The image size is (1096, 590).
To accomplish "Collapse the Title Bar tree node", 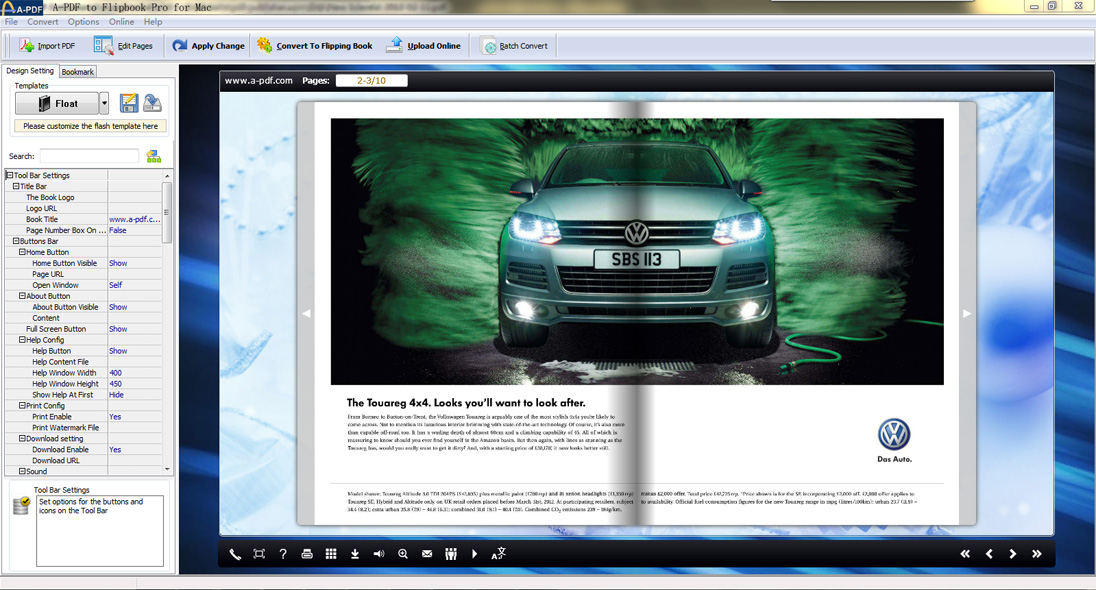I will 16,186.
